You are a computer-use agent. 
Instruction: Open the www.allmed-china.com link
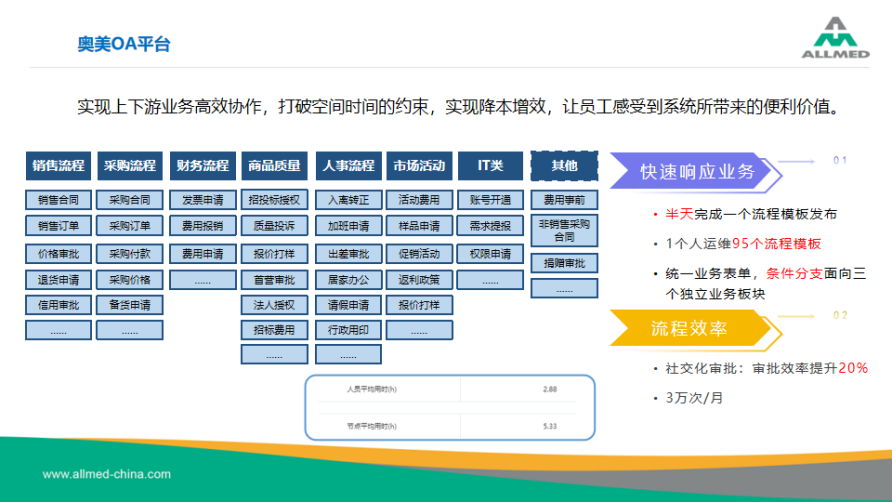click(106, 474)
